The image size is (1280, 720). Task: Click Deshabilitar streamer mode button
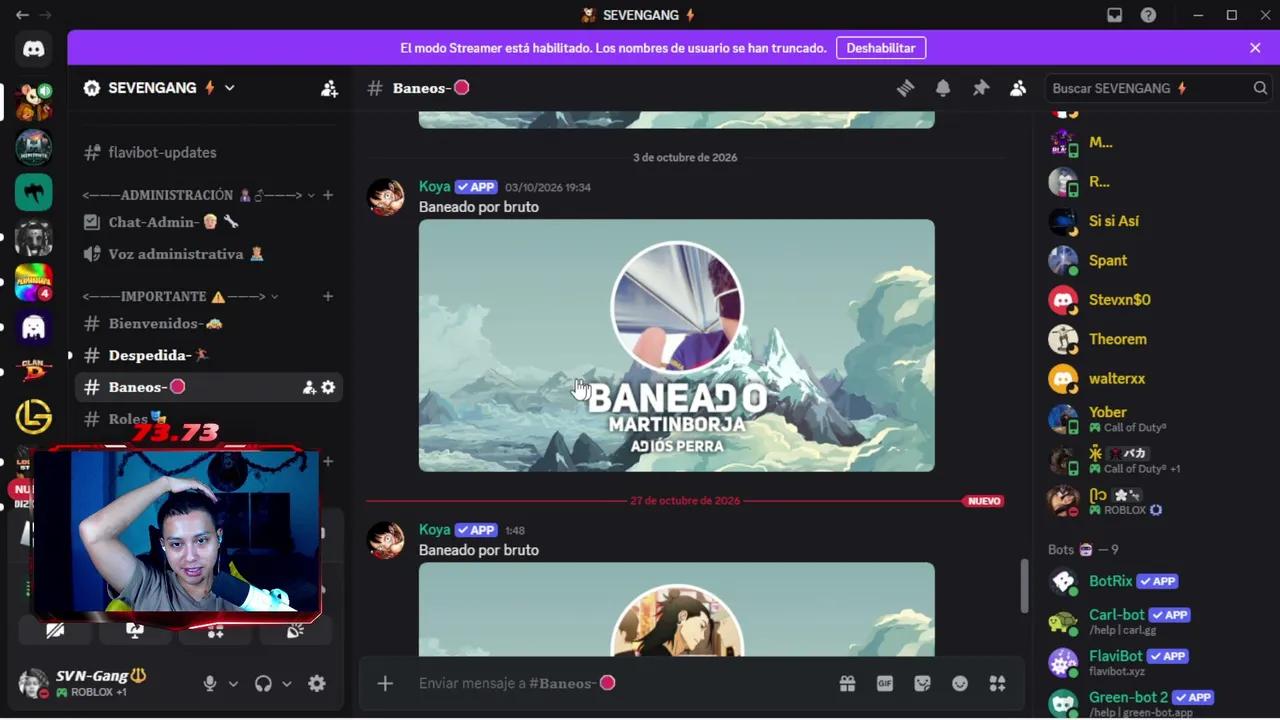881,48
